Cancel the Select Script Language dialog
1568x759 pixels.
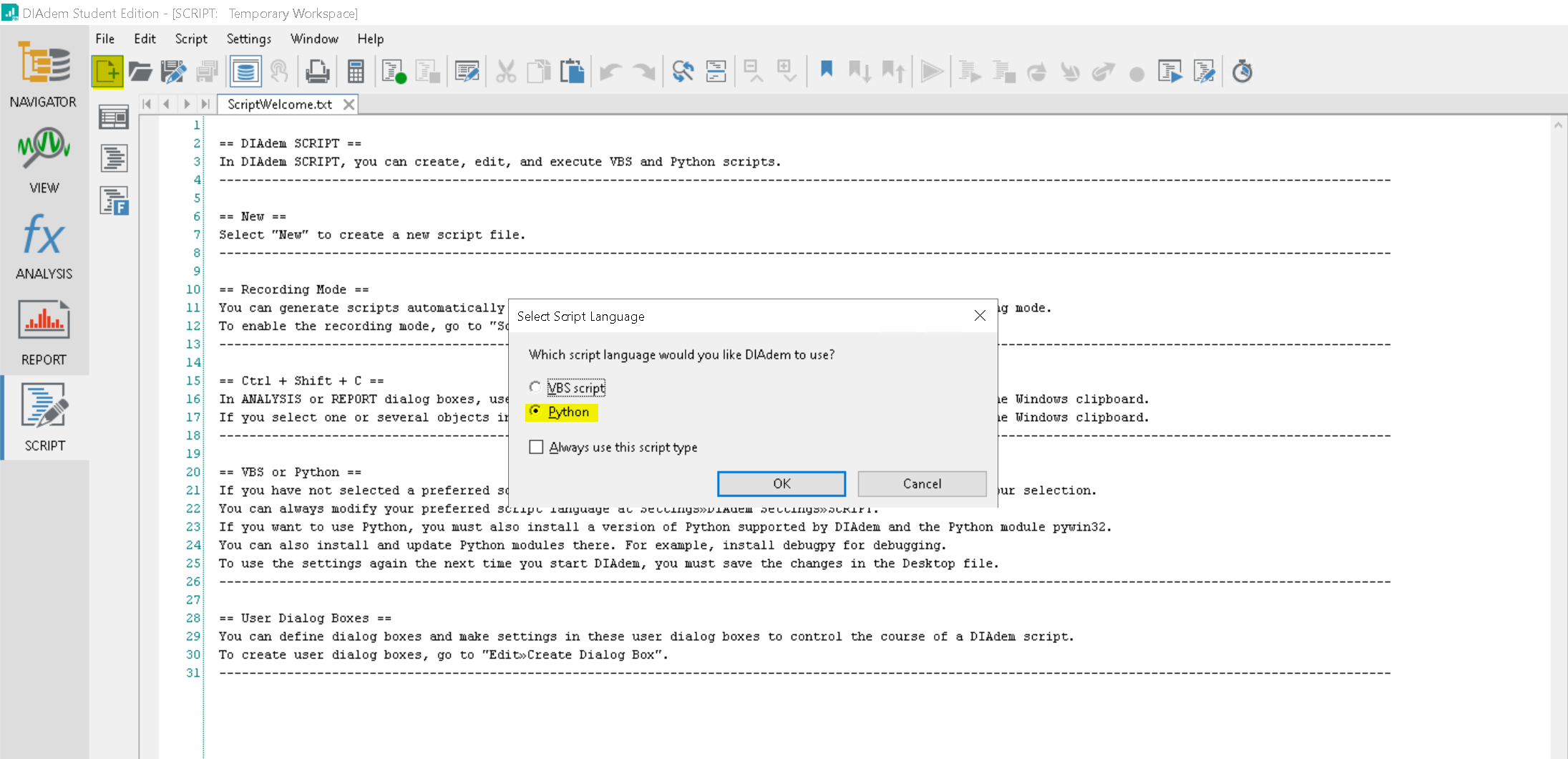tap(922, 484)
